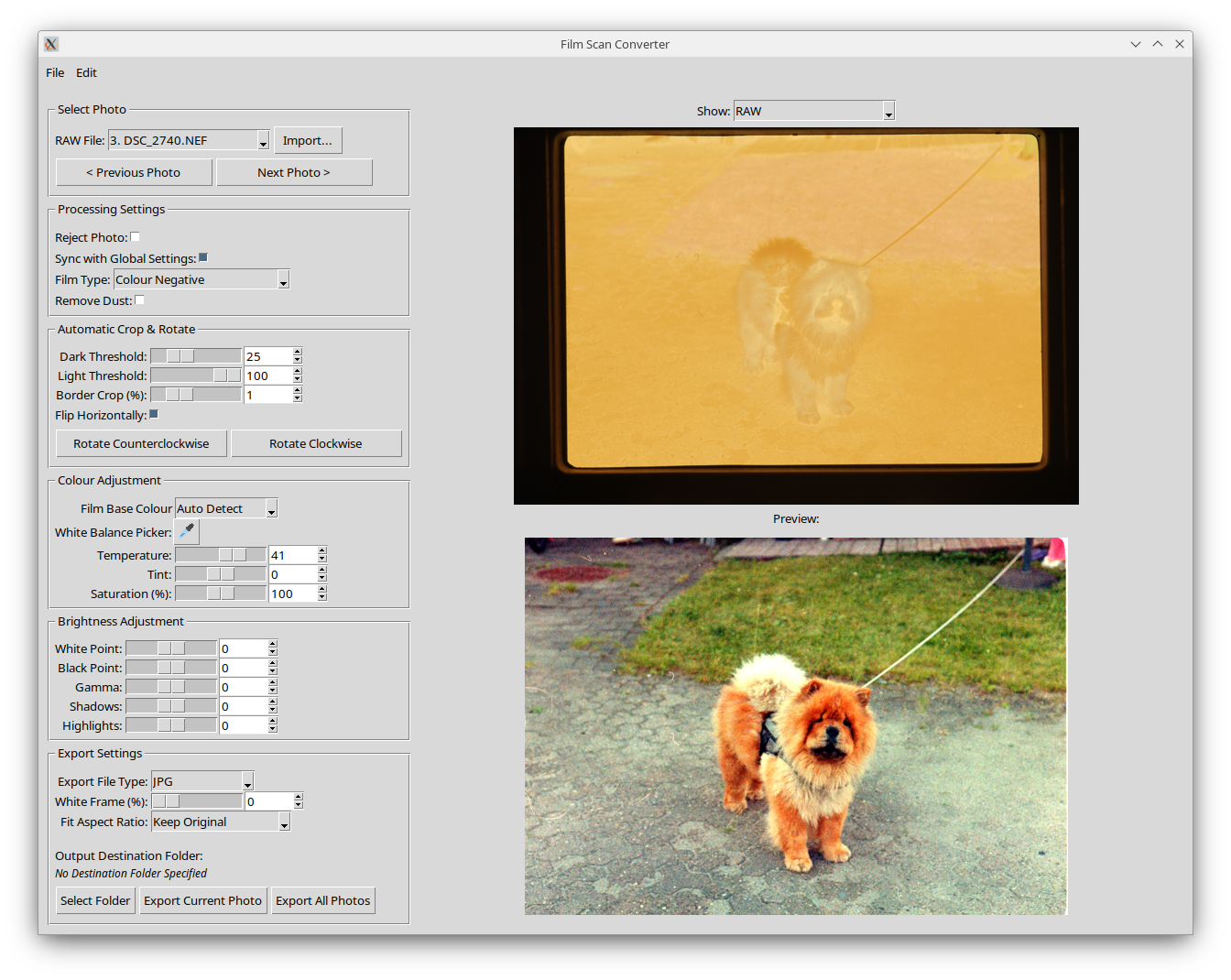1231x980 pixels.
Task: Toggle Sync with Global Settings checkbox
Action: [203, 258]
